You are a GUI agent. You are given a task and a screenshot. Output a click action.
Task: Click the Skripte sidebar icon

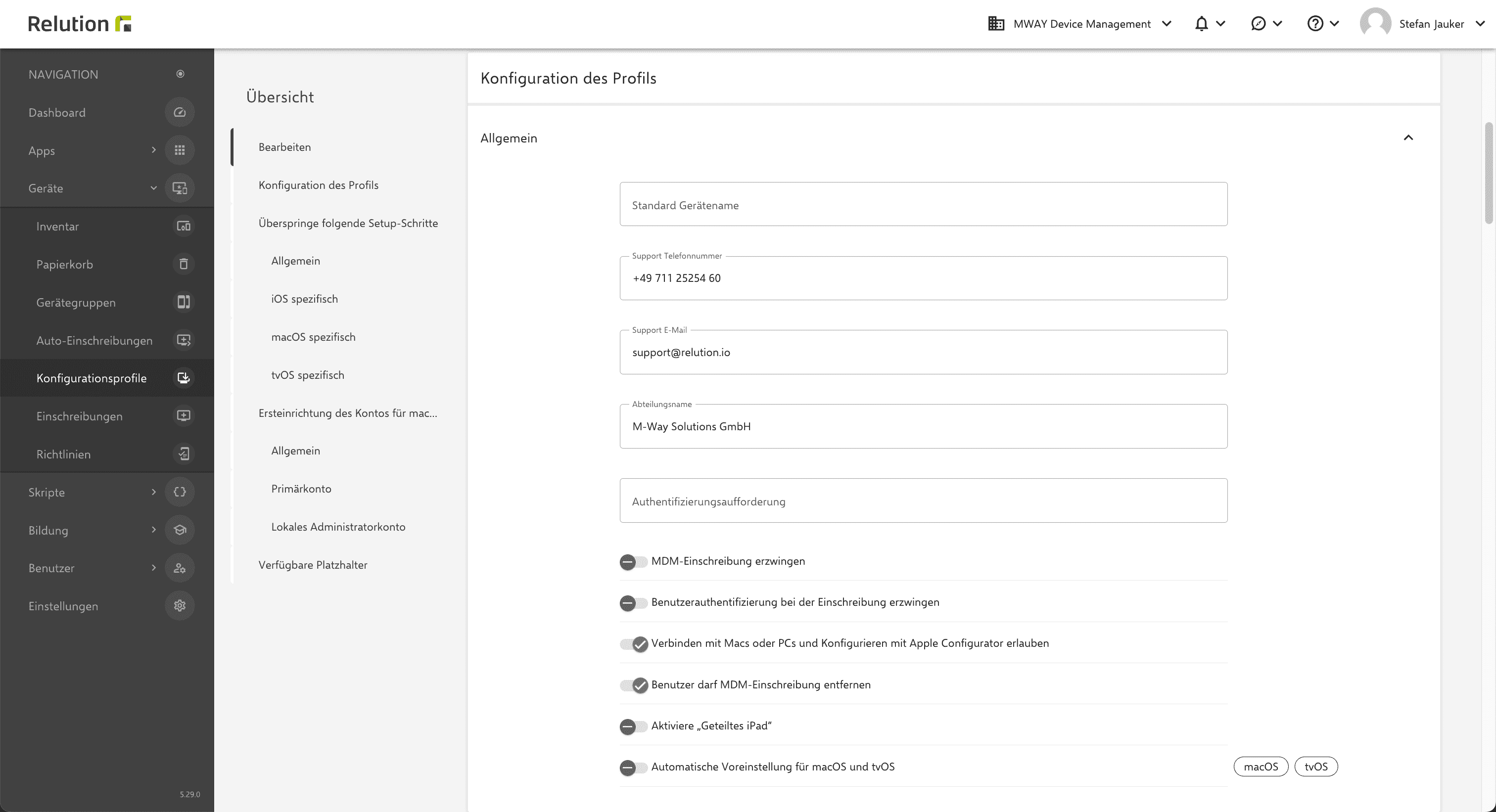pos(180,492)
